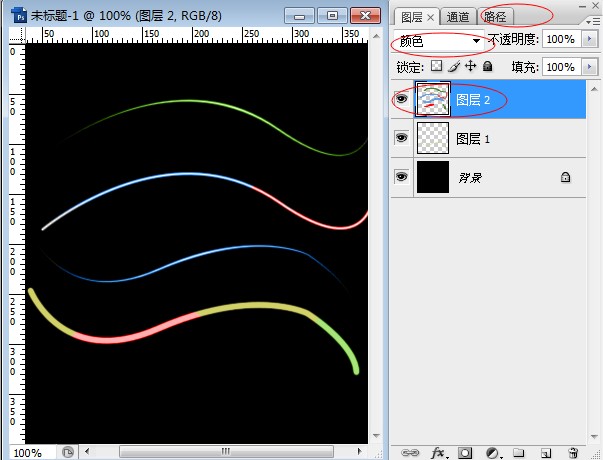The height and width of the screenshot is (460, 603).
Task: Select 图层 1 thumbnail
Action: pos(433,138)
